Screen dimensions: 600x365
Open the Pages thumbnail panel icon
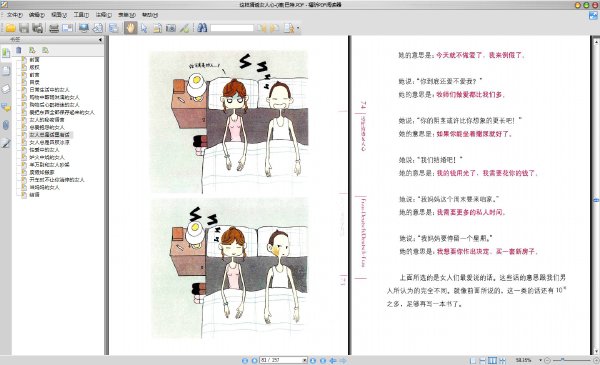coord(6,71)
